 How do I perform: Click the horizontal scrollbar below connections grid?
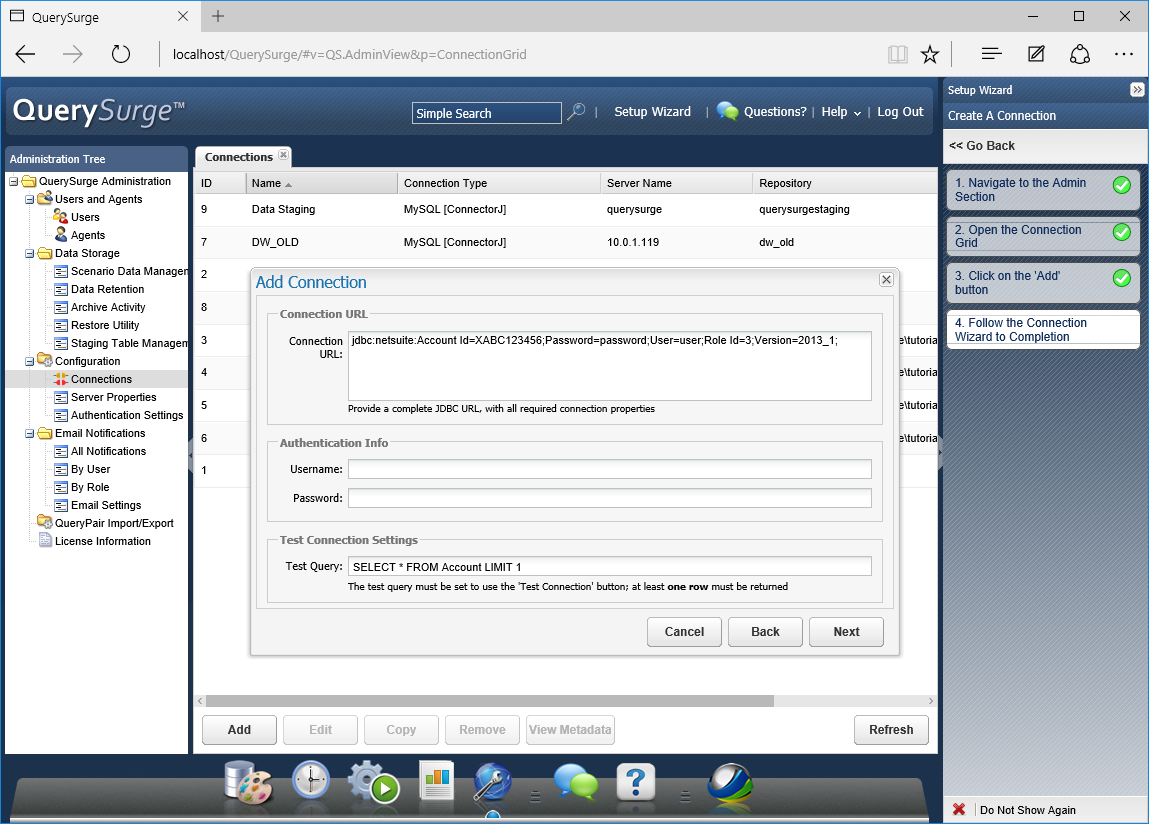click(x=489, y=701)
